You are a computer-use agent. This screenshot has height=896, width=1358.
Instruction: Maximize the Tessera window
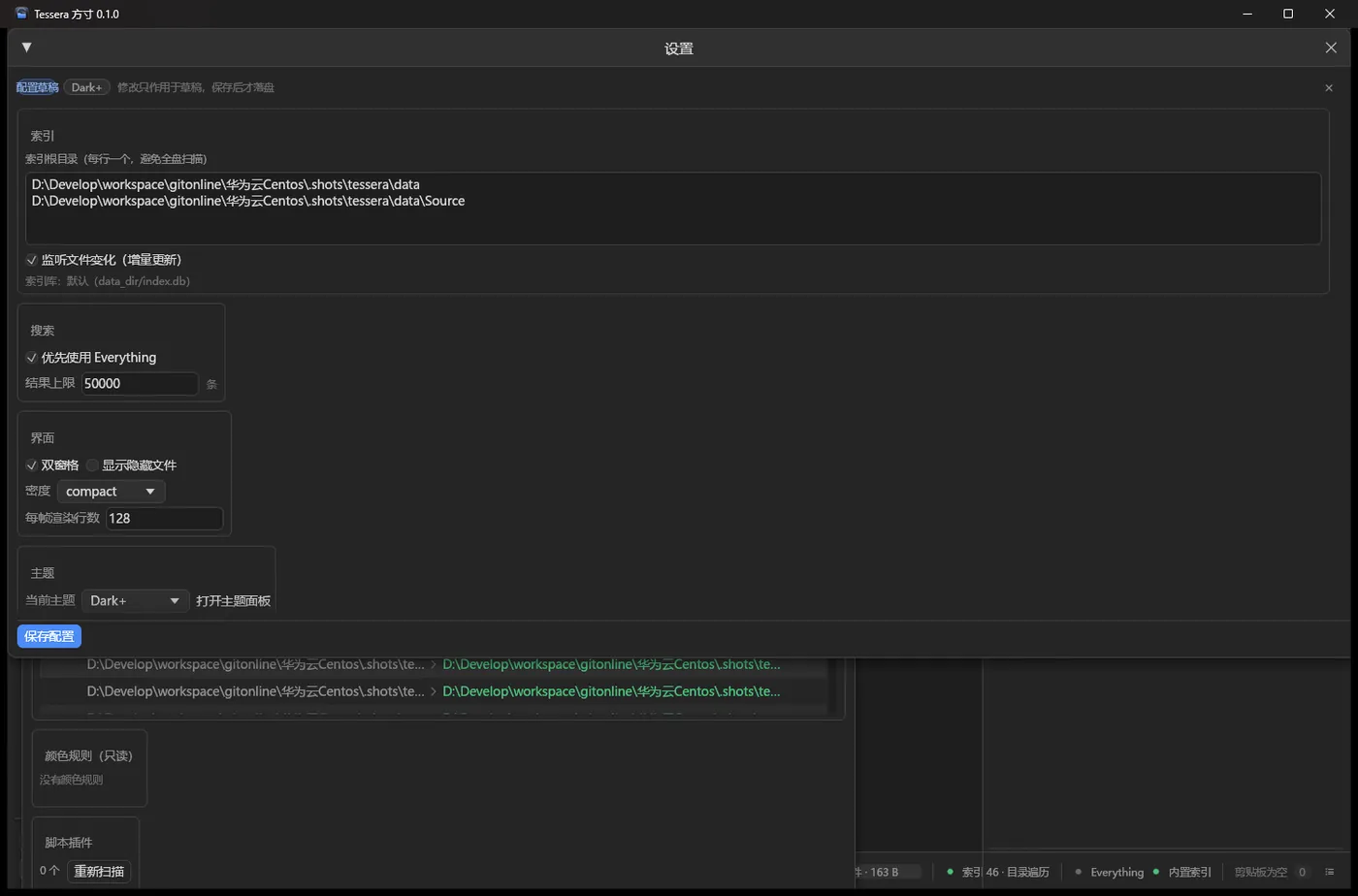click(x=1288, y=14)
